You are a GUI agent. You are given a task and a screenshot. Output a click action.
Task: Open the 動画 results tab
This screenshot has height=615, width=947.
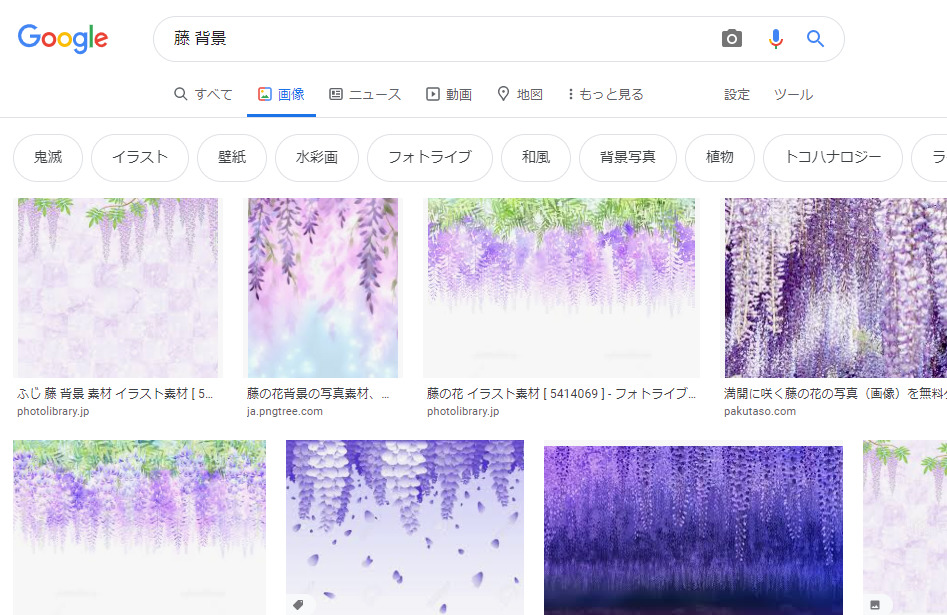pyautogui.click(x=448, y=94)
